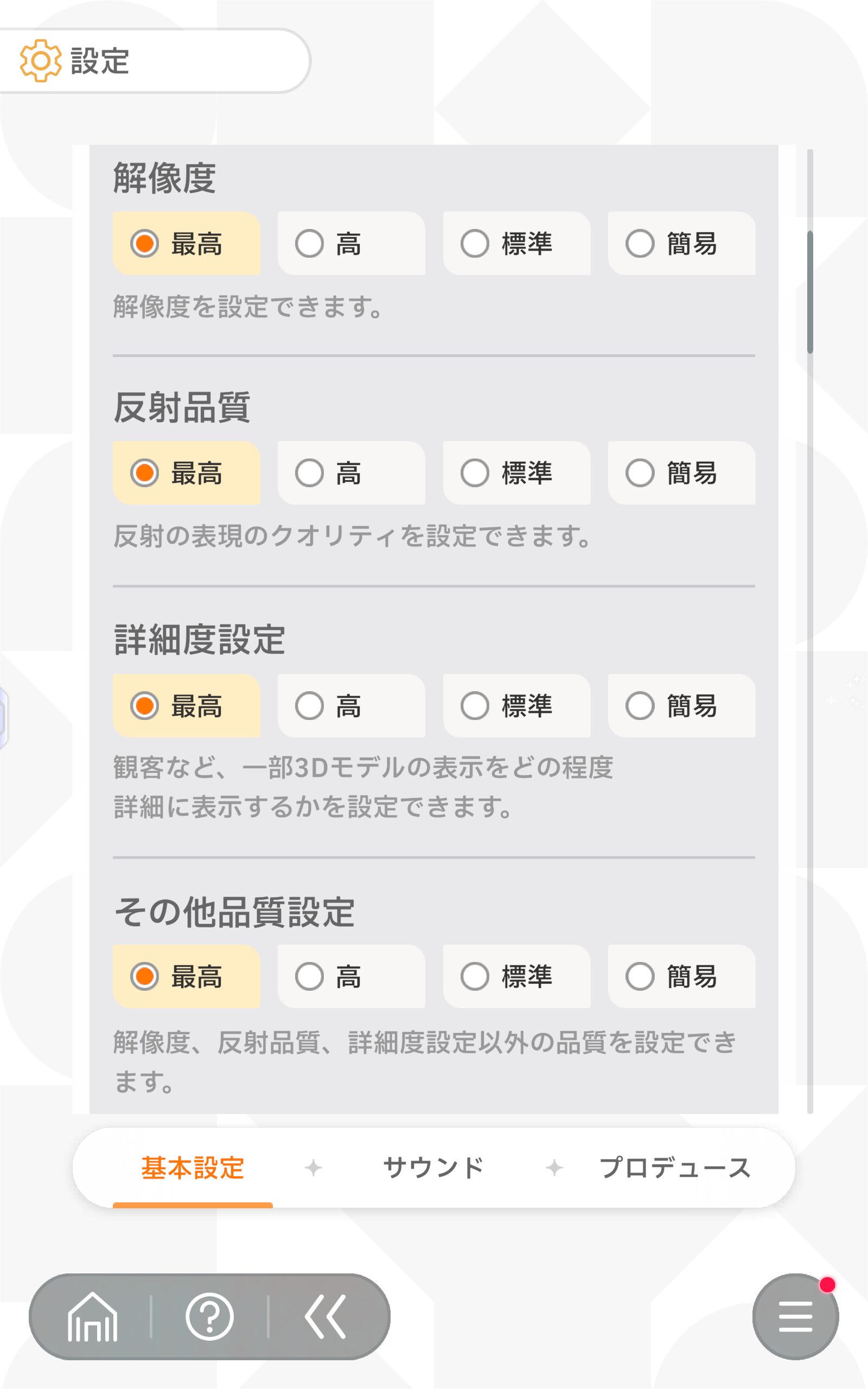The width and height of the screenshot is (868, 1389).
Task: Tap the home icon in bottom bar
Action: 92,1317
